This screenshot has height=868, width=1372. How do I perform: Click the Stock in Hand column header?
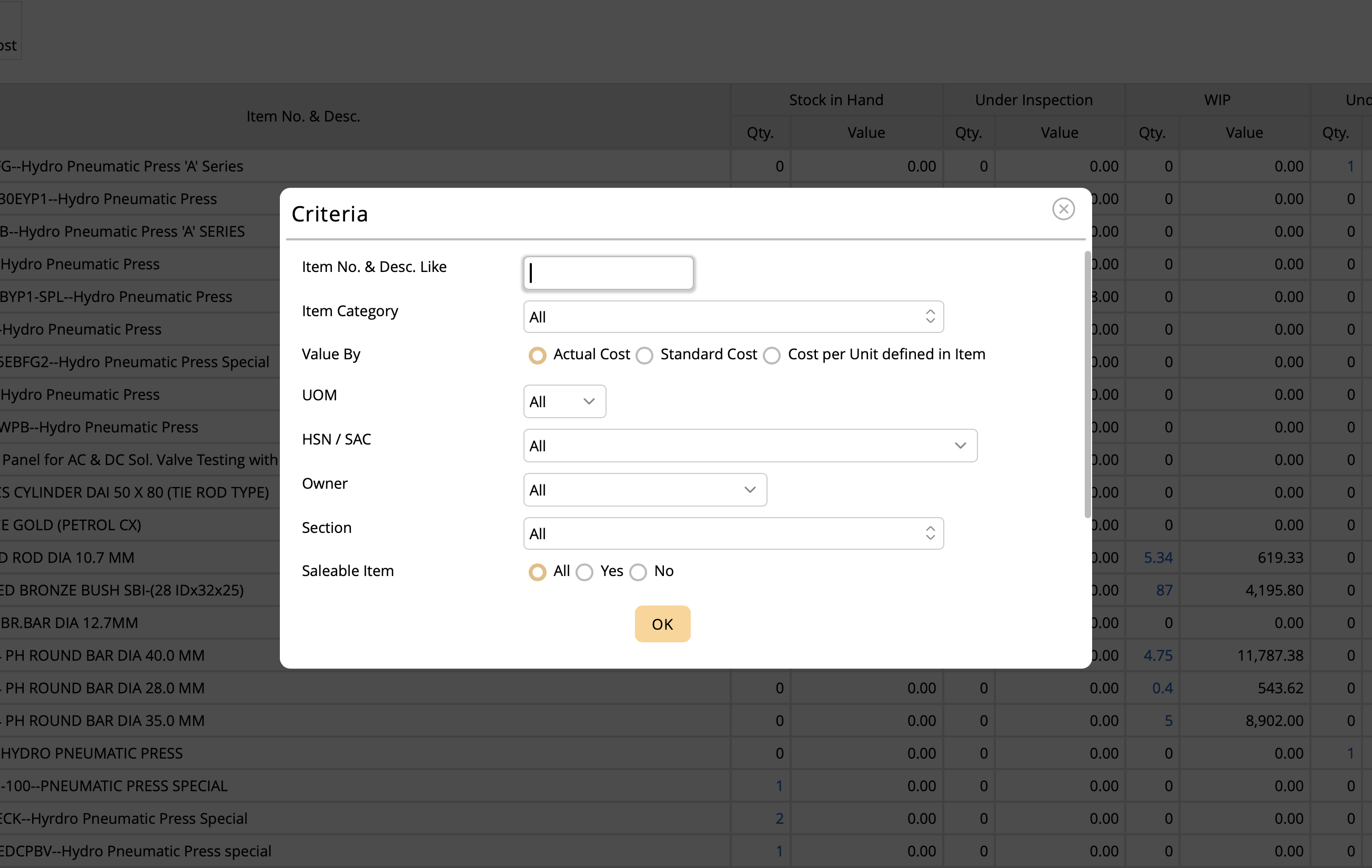836,100
